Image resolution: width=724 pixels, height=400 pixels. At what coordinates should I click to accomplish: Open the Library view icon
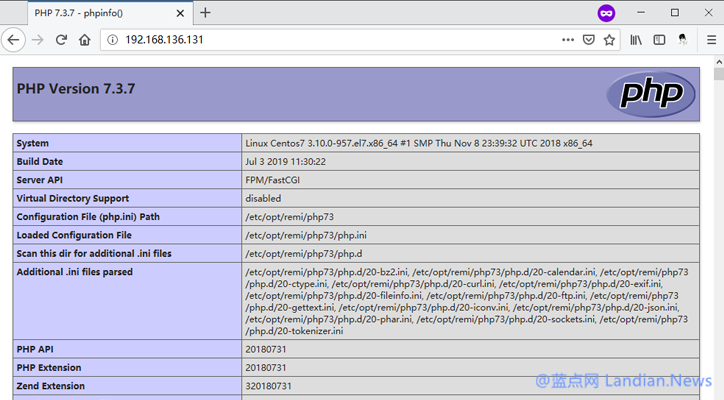pyautogui.click(x=636, y=40)
